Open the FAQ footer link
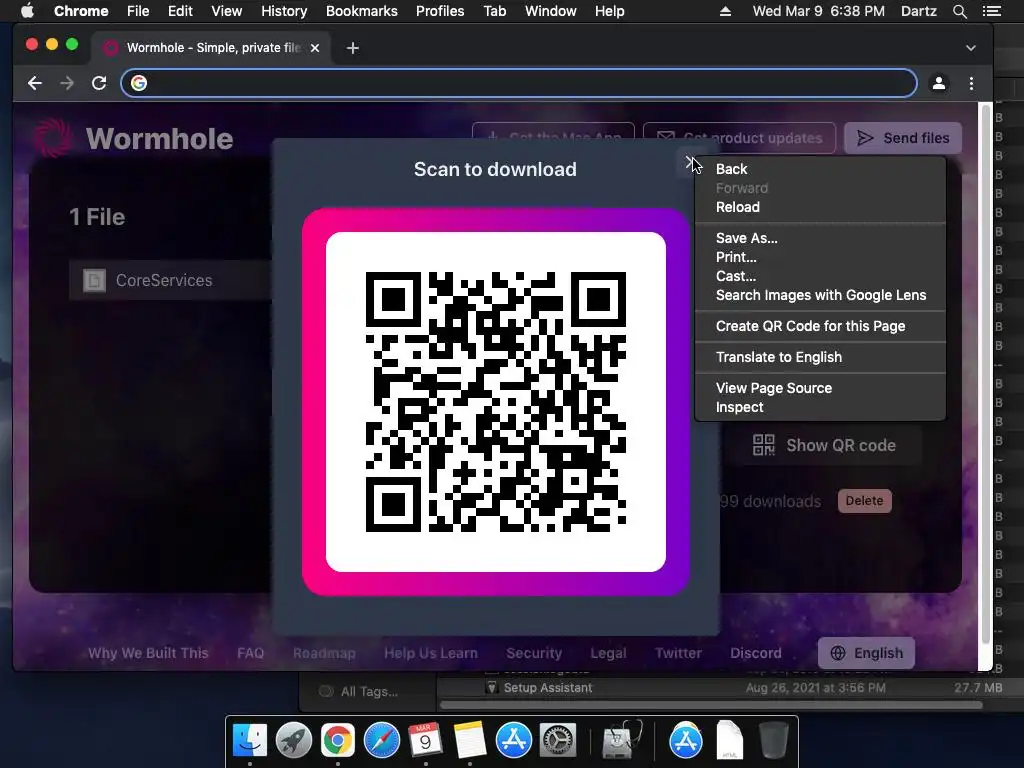Image resolution: width=1024 pixels, height=768 pixels. click(x=251, y=653)
